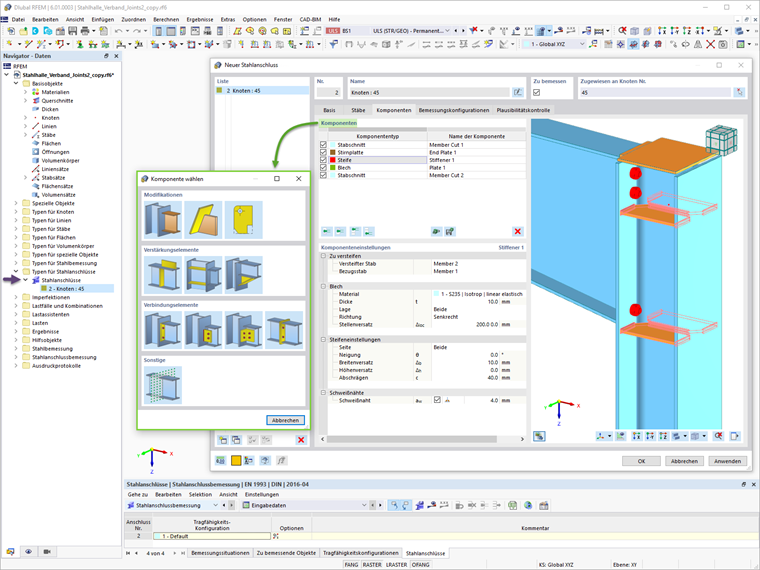Expand Lastfälle und Kombinationen tree node
Screen dimensions: 760x570
click(16, 306)
